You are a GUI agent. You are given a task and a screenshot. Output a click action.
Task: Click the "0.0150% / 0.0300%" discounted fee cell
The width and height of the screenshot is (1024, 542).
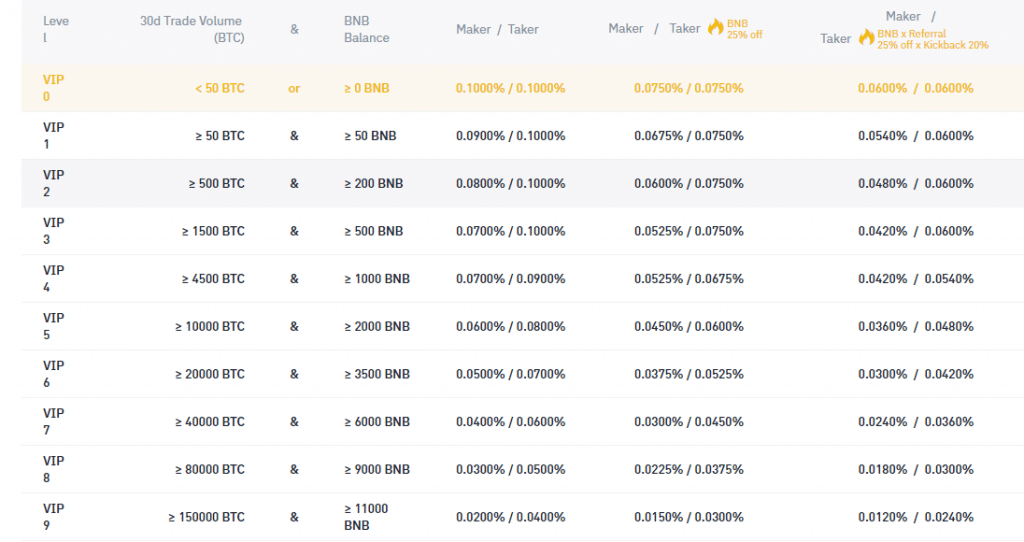pos(689,517)
